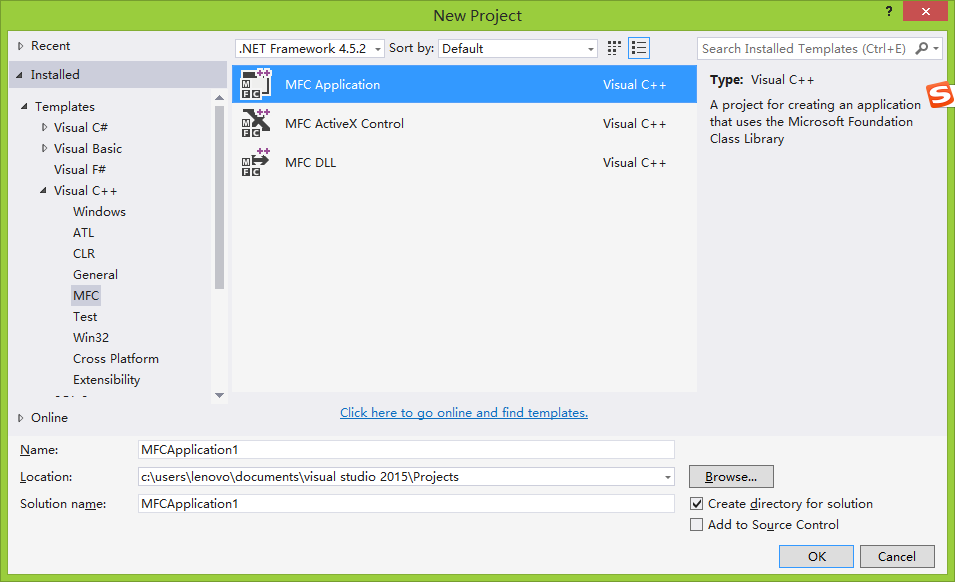
Task: Collapse the Templates tree node
Action: tap(24, 107)
